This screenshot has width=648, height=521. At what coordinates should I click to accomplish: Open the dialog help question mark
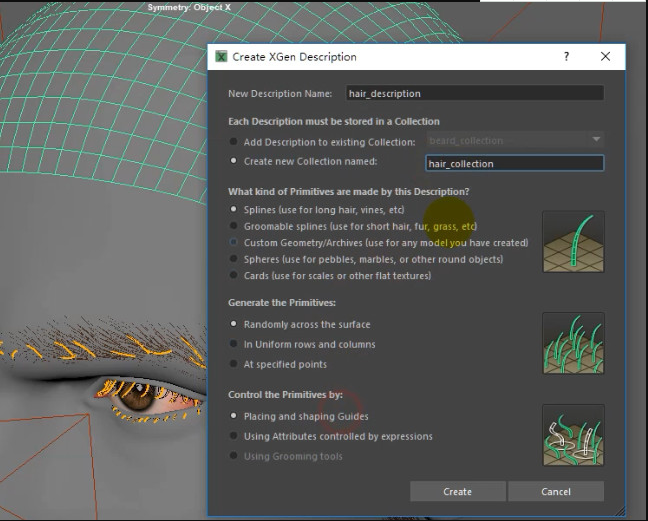coord(566,56)
